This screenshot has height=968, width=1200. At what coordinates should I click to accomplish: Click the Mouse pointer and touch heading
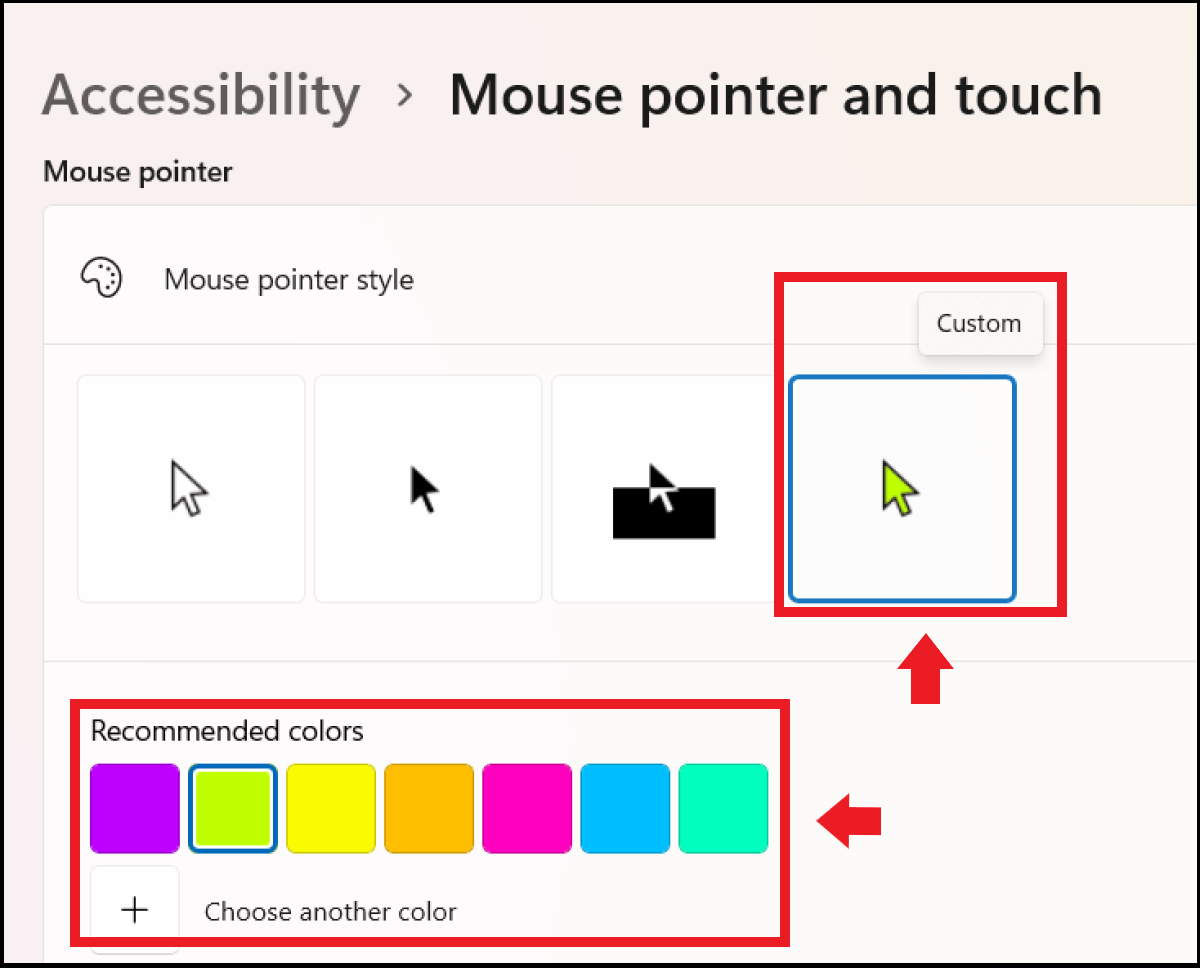(x=774, y=95)
